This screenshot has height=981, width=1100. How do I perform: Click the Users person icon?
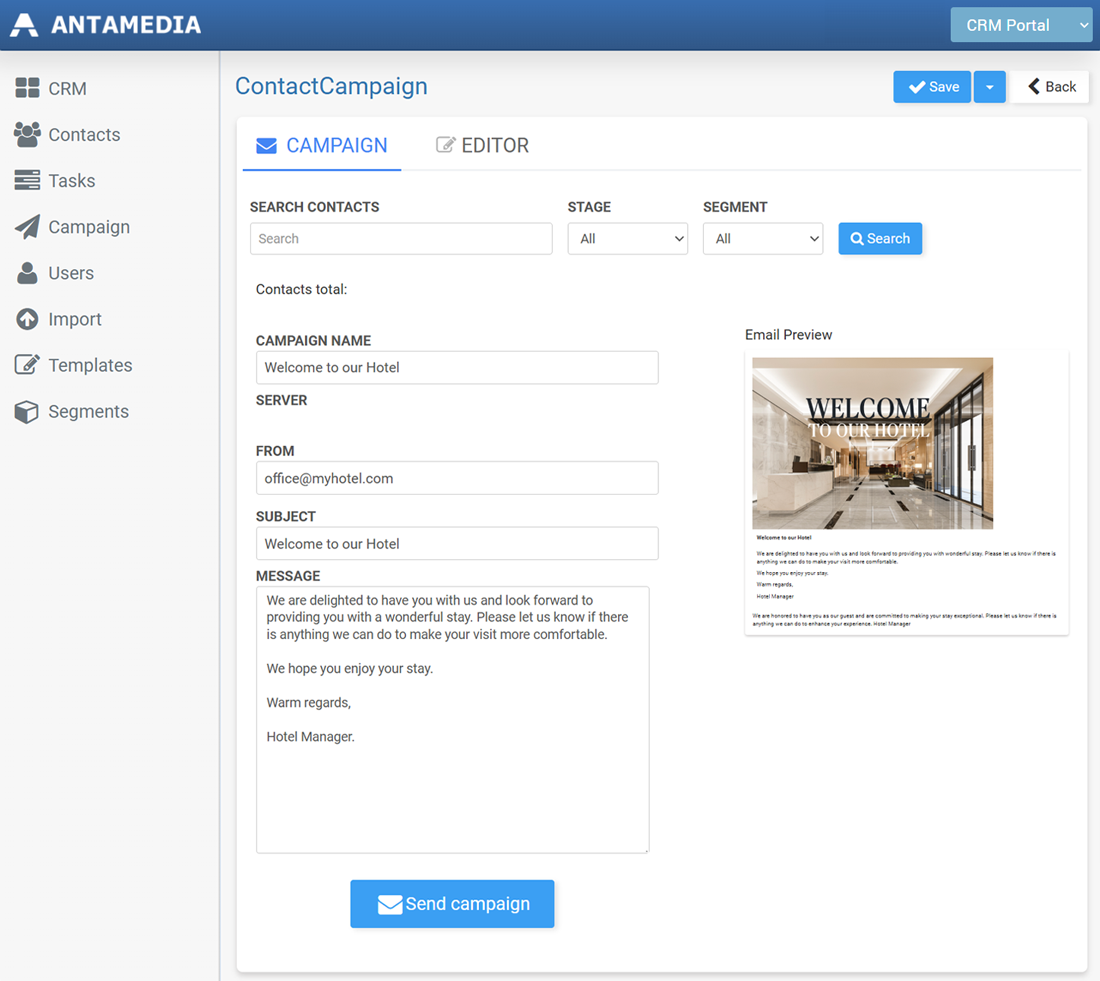(27, 272)
